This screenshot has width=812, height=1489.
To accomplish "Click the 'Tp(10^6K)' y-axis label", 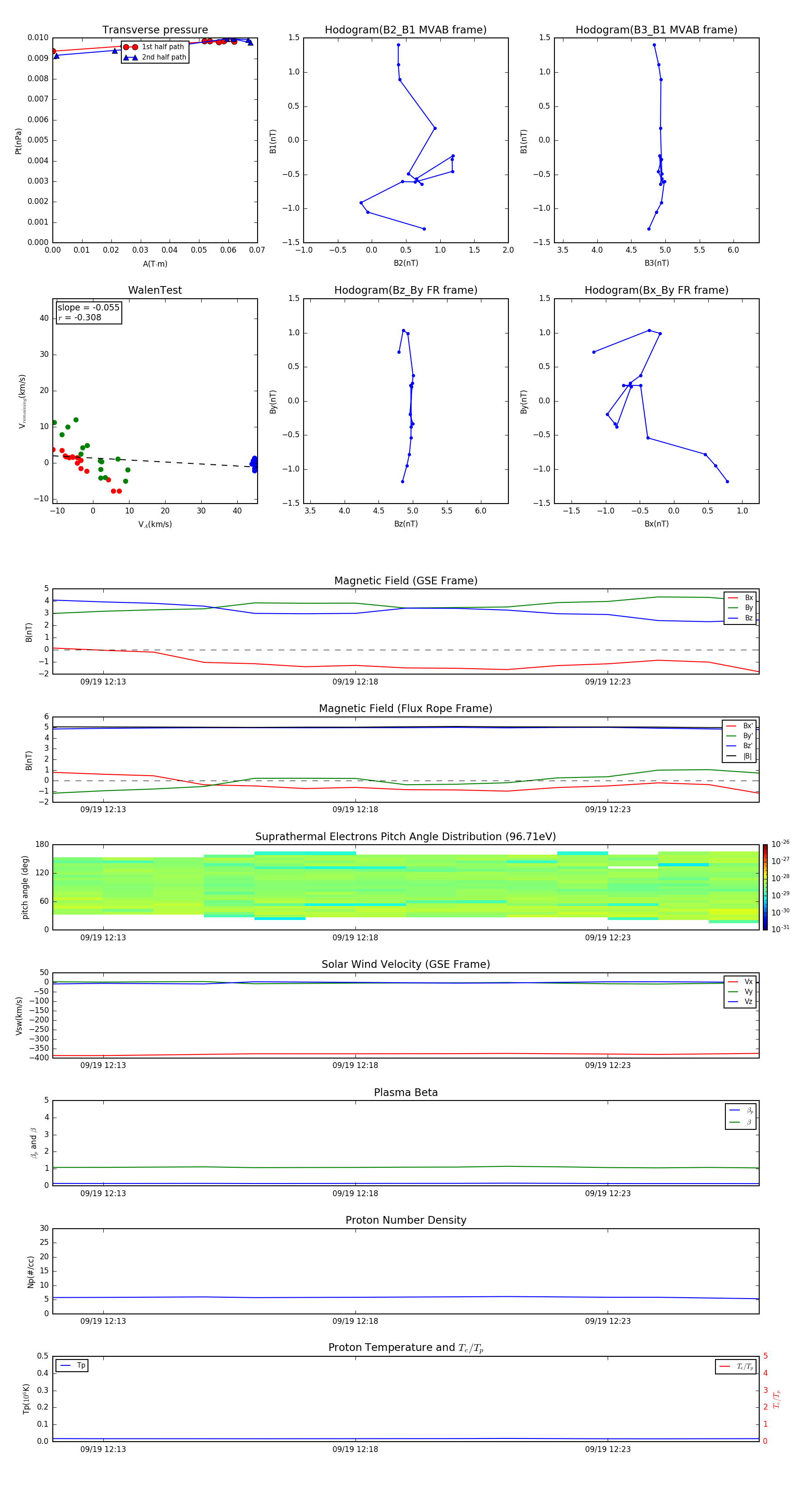I will coord(26,1399).
